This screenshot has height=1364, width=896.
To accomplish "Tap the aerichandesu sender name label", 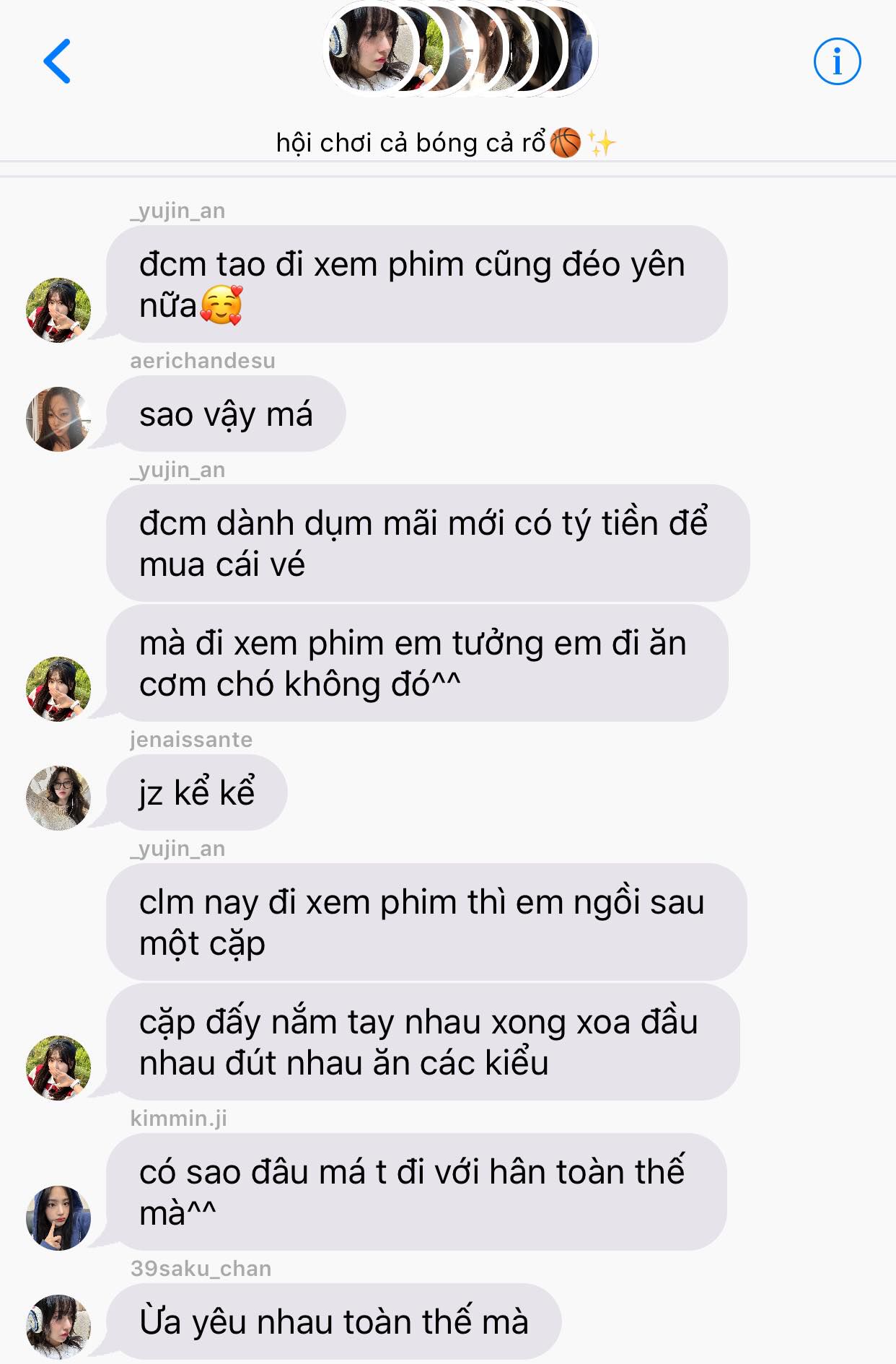I will pyautogui.click(x=202, y=360).
